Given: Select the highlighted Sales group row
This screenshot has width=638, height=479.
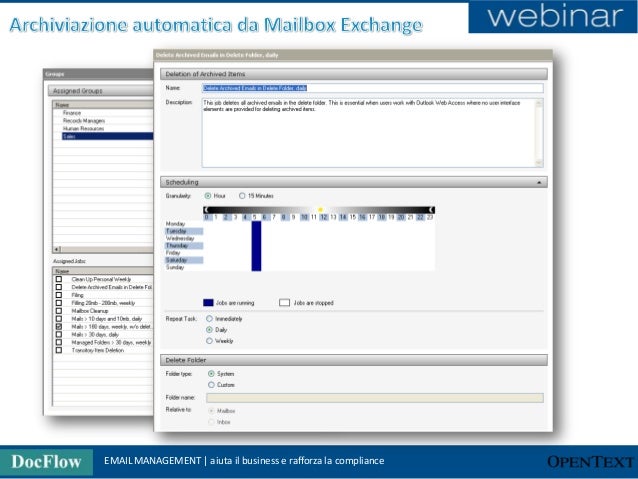Looking at the screenshot, I should coord(107,136).
